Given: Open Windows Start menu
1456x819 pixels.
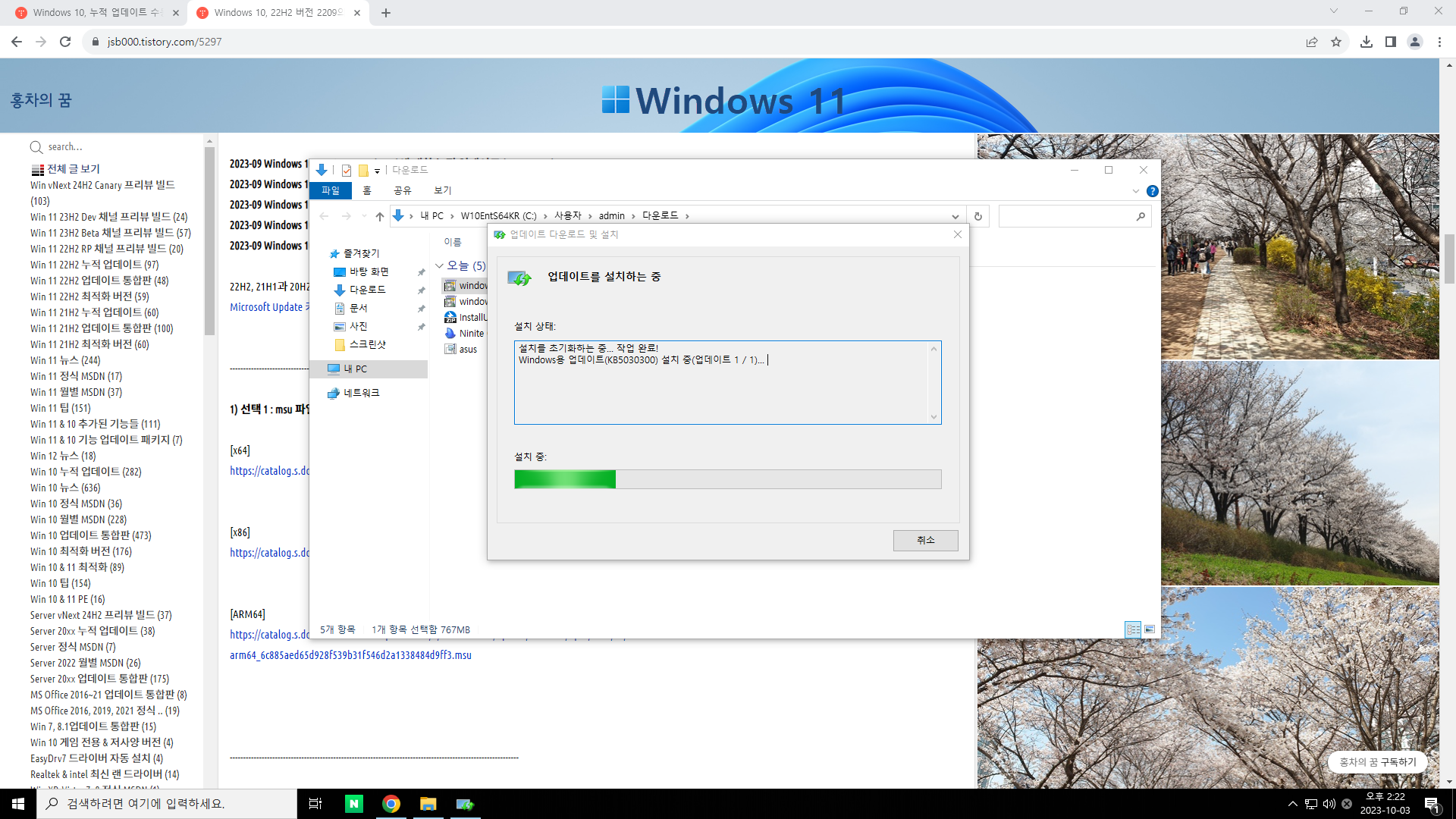Looking at the screenshot, I should 18,804.
